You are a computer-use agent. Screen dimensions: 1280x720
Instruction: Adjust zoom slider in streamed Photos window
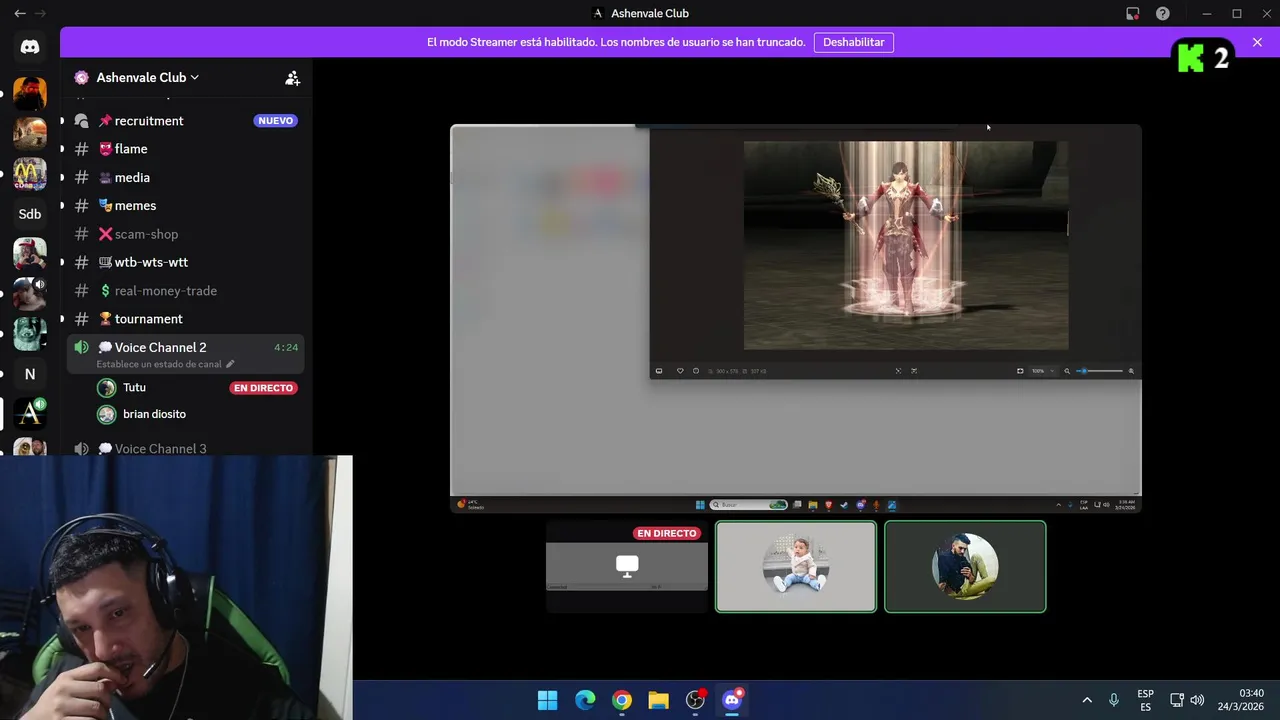click(1100, 371)
